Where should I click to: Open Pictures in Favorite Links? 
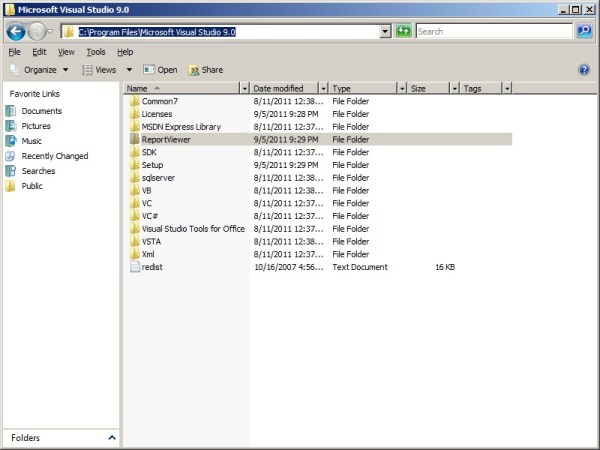coord(36,126)
